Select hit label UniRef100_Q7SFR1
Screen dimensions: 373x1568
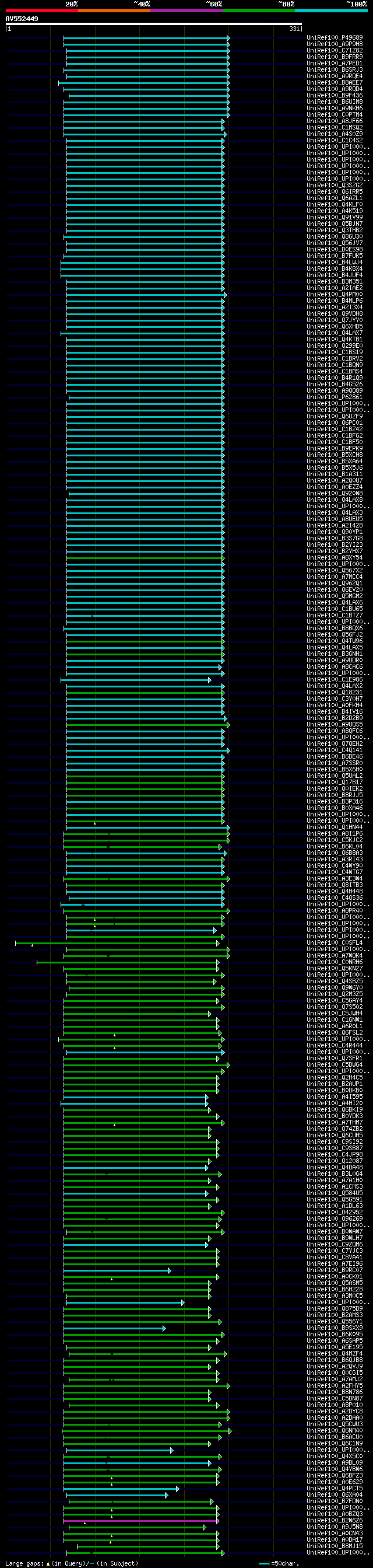(x=335, y=1059)
